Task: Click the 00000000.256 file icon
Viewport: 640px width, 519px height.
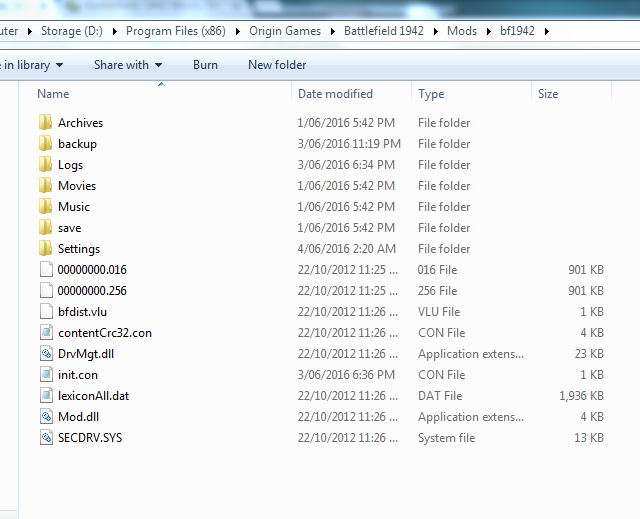Action: [46, 291]
